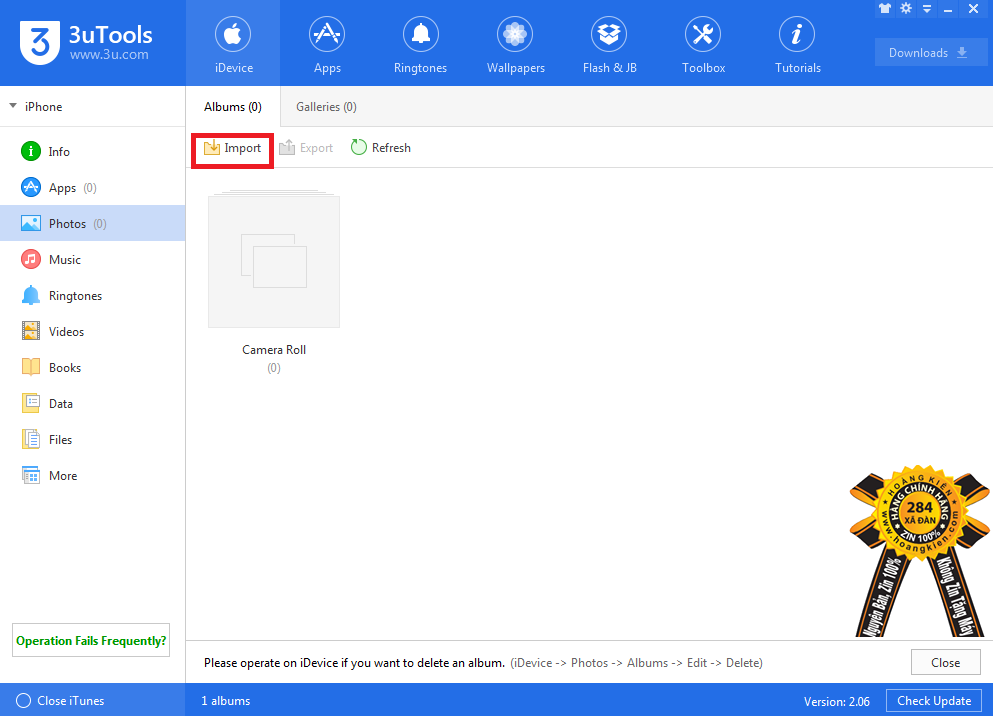Select Info in the sidebar
Image resolution: width=993 pixels, height=716 pixels.
[92, 151]
